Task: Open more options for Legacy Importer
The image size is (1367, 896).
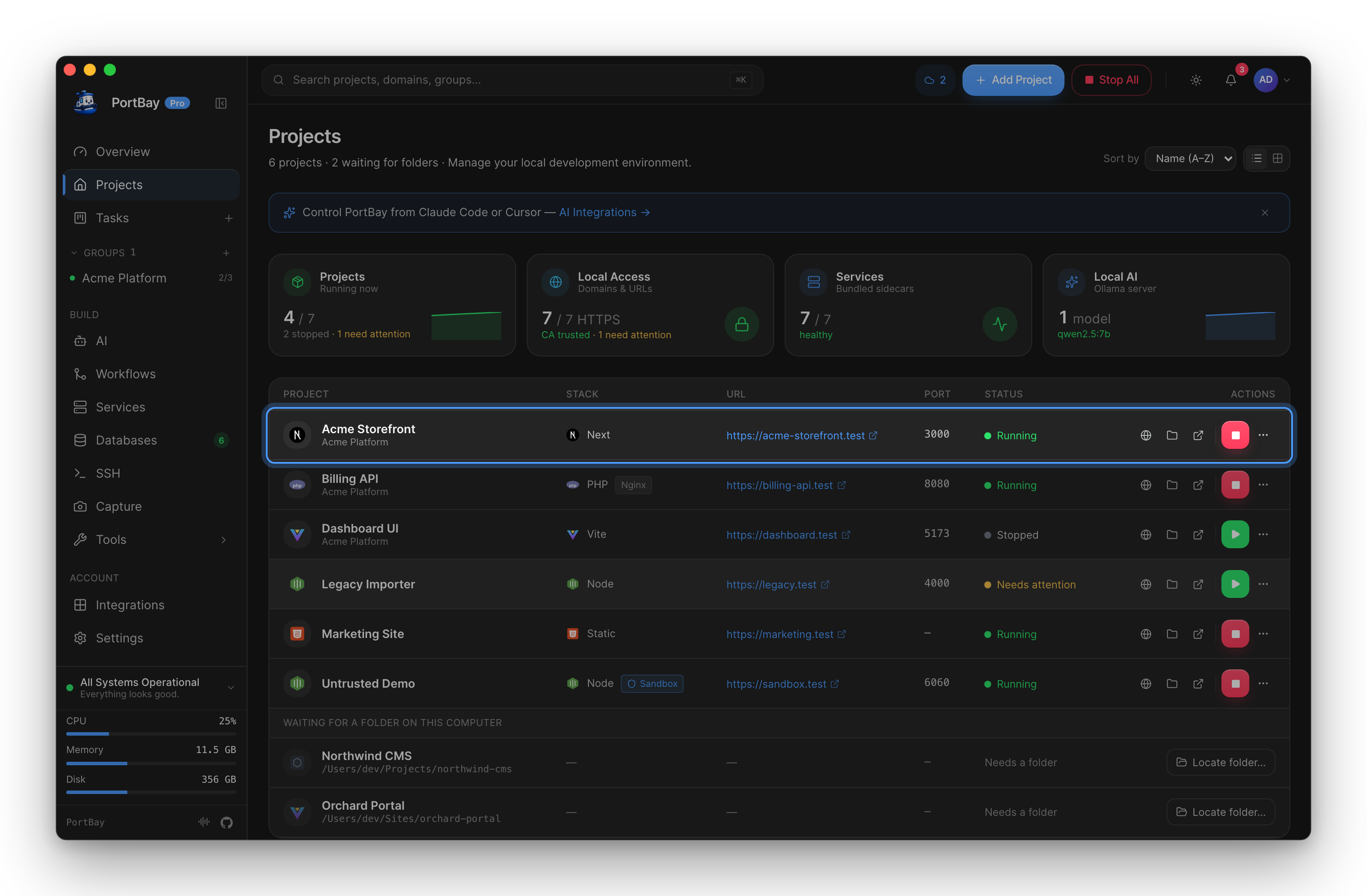Action: coord(1263,584)
